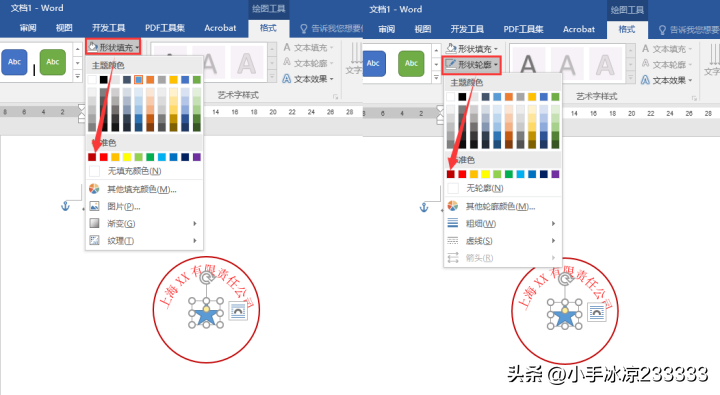Select third WordArt A style in left window
The image size is (720, 395).
point(247,63)
